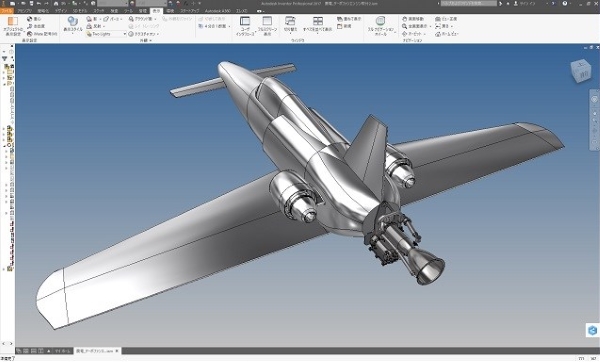Click the help search input field
The image size is (600, 362).
coord(468,3)
